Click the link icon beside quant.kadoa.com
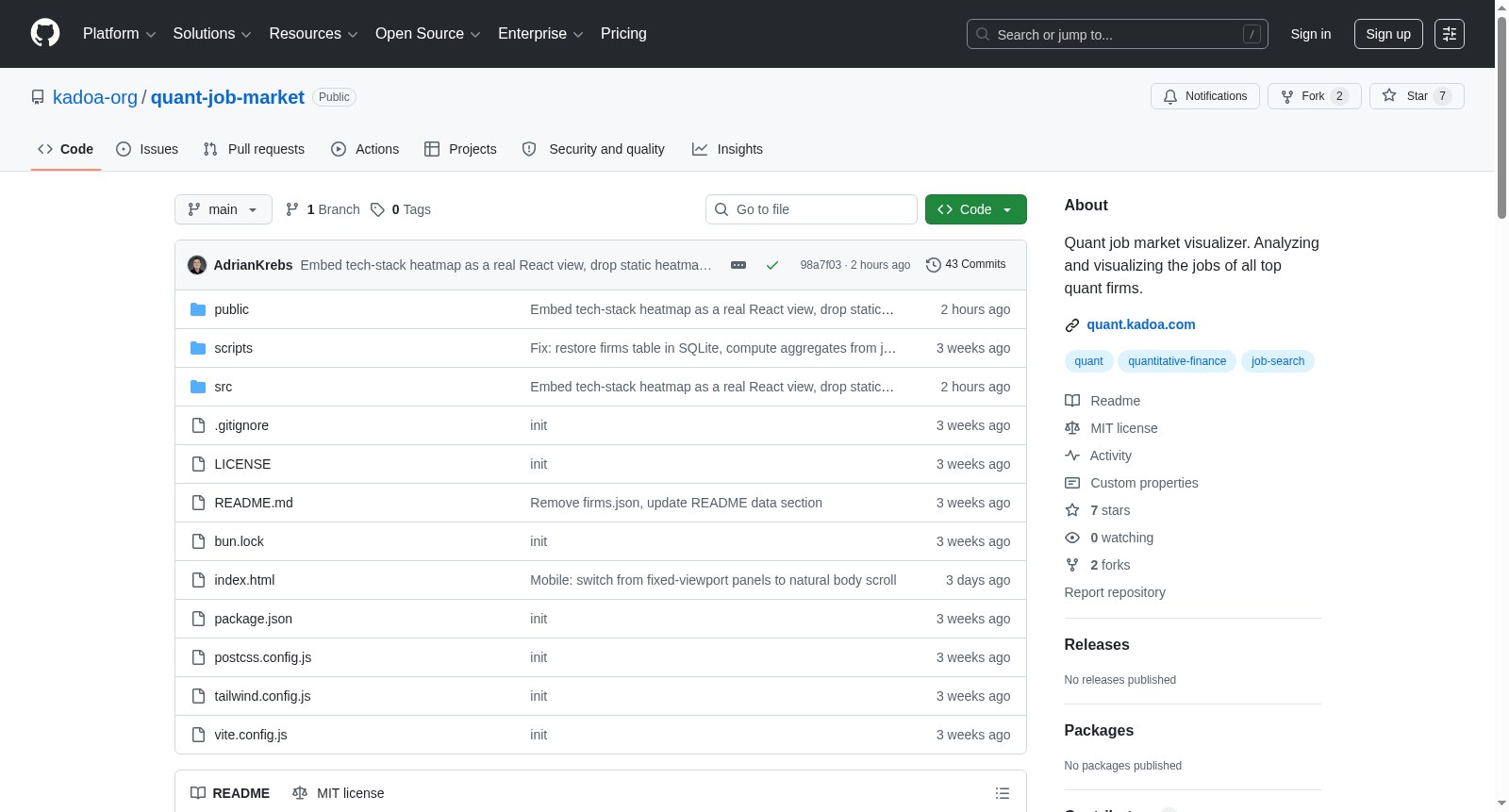Screen dimensions: 1509x812 click(x=1072, y=325)
